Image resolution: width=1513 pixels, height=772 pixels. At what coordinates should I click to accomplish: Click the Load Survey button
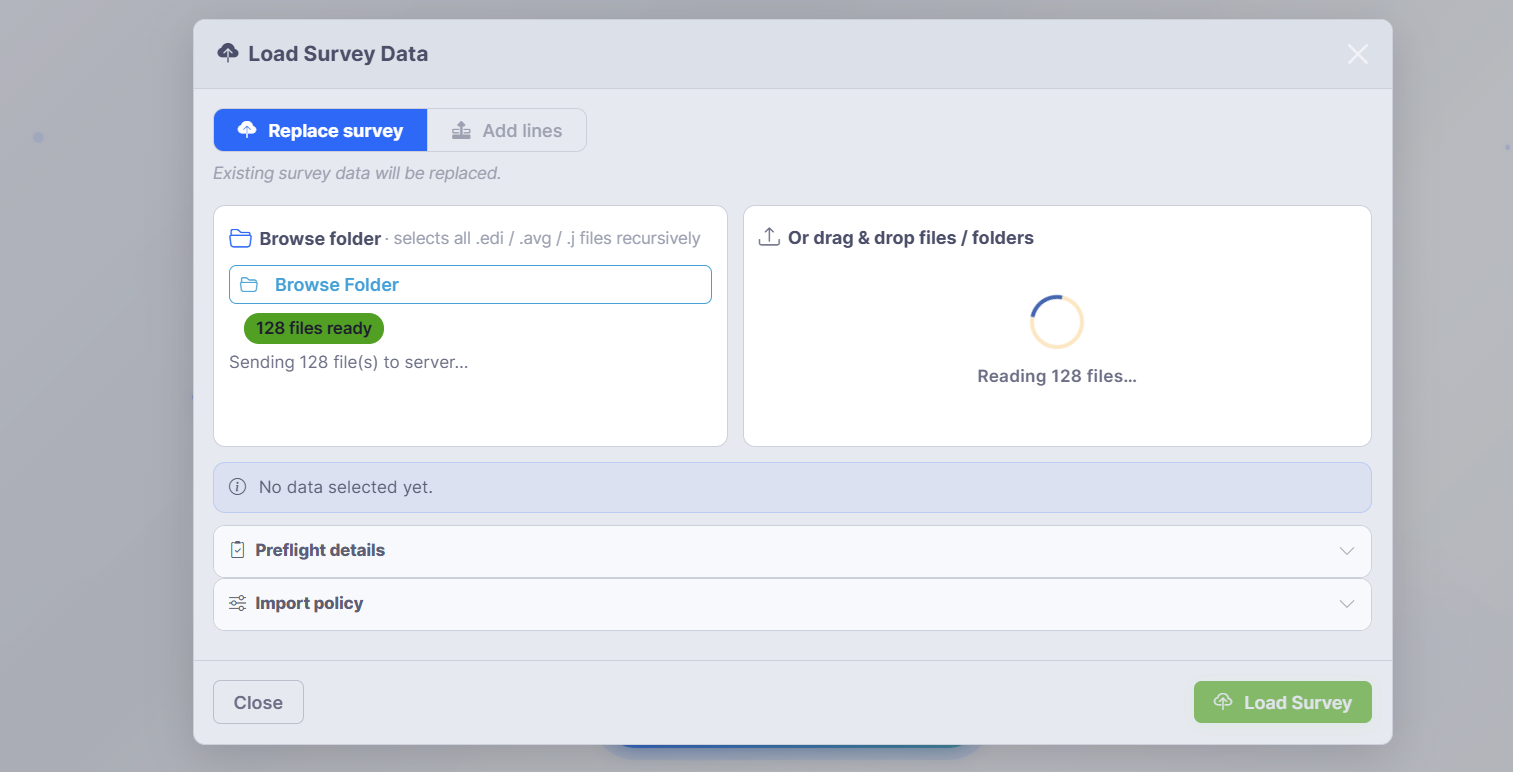tap(1282, 702)
